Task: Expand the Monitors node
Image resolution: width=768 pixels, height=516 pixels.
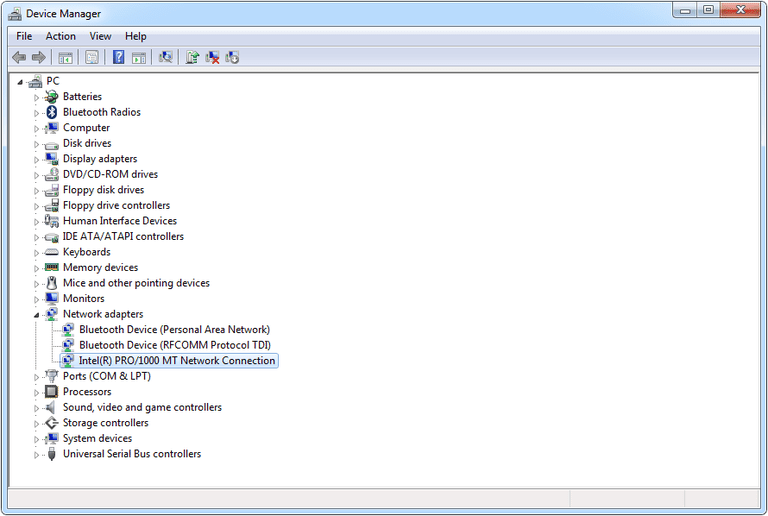Action: 36,300
